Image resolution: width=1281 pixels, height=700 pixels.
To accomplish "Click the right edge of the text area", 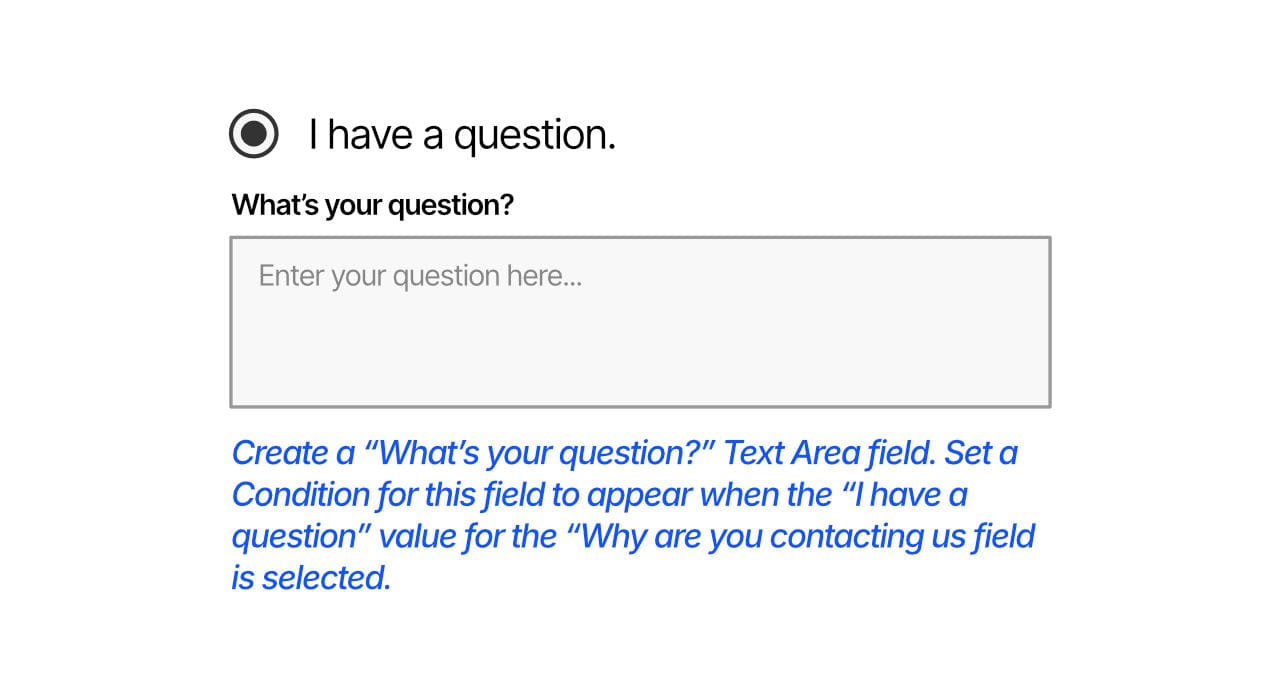I will coord(1049,320).
